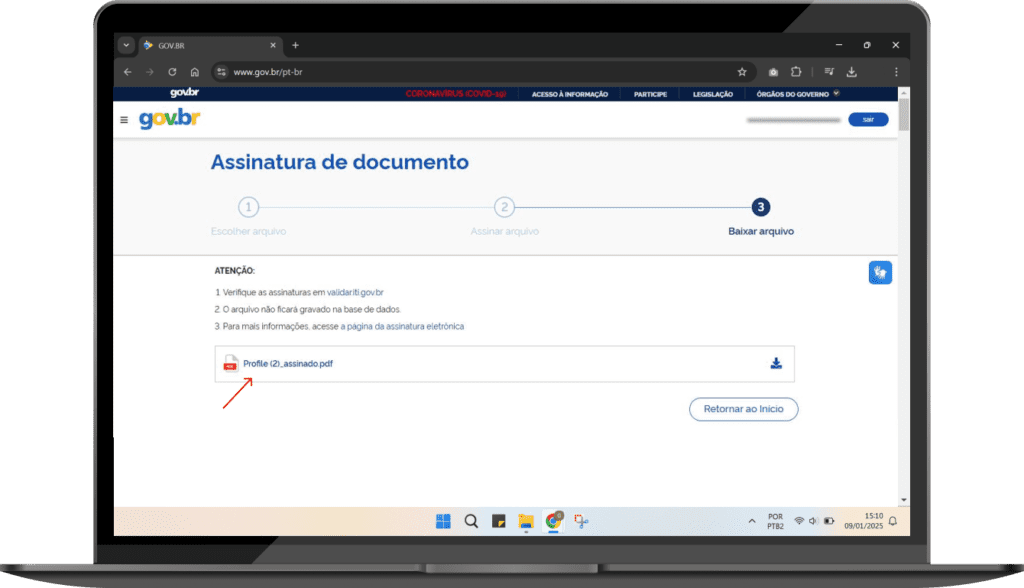Viewport: 1024px width, 588px height.
Task: Click the Retornar ao Inicio button
Action: click(x=743, y=409)
